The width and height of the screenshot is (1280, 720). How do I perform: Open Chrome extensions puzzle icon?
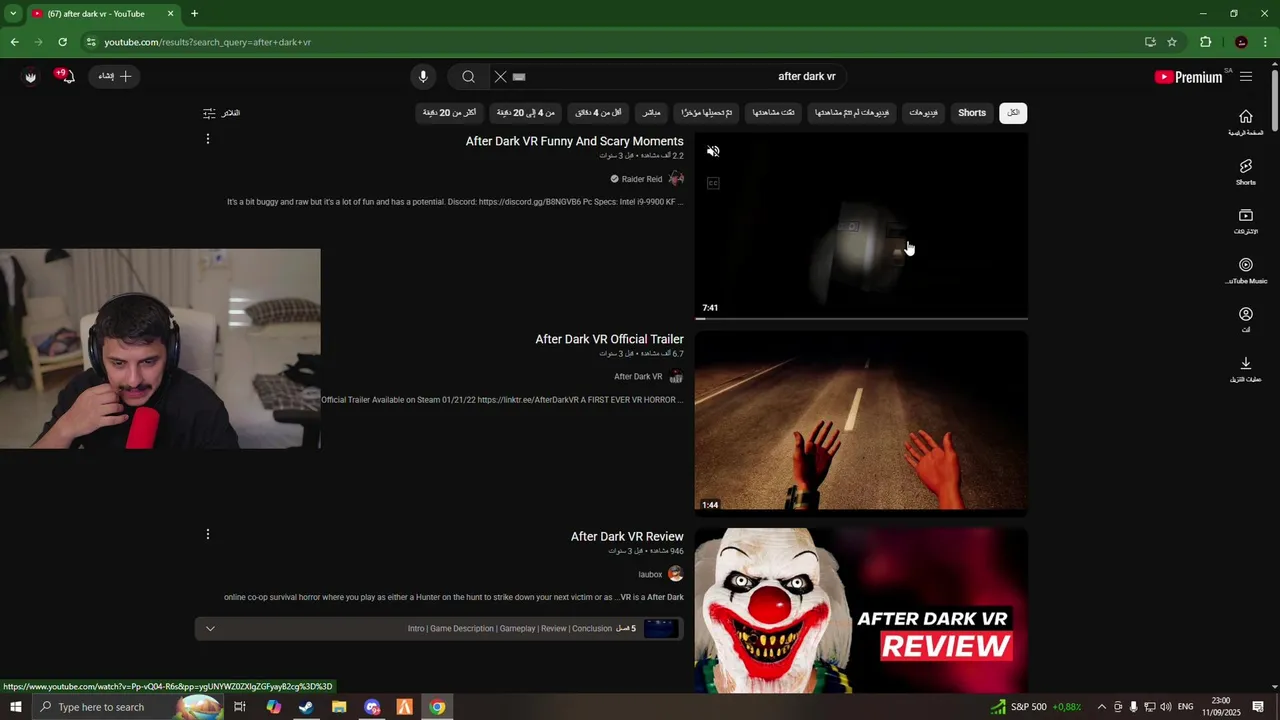[x=1206, y=42]
